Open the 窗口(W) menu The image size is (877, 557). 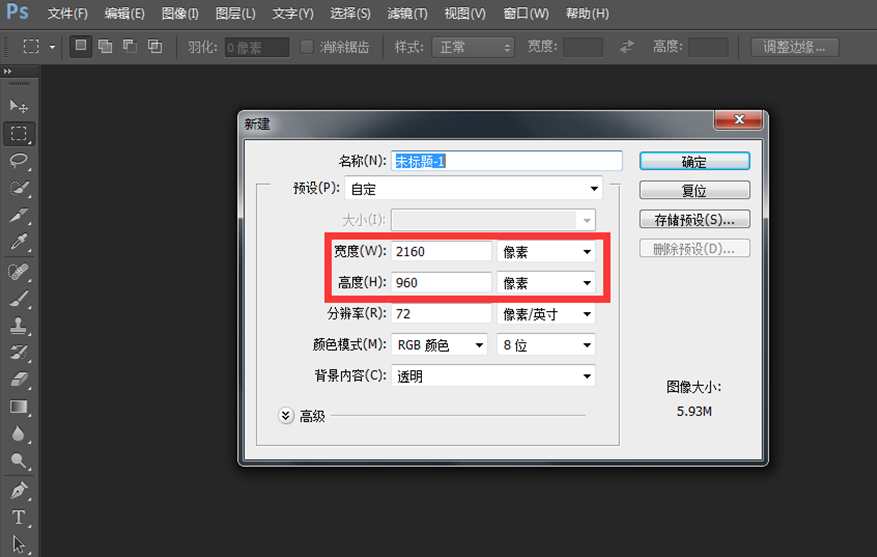coord(526,13)
